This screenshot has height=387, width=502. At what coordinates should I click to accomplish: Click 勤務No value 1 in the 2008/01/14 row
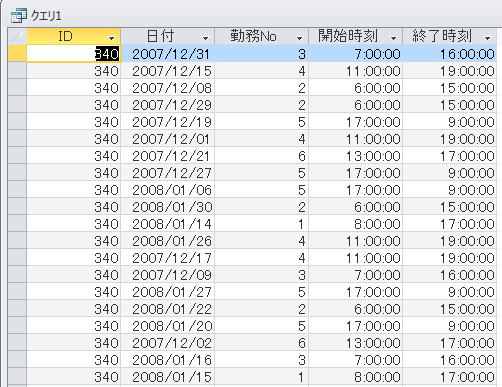pos(262,224)
